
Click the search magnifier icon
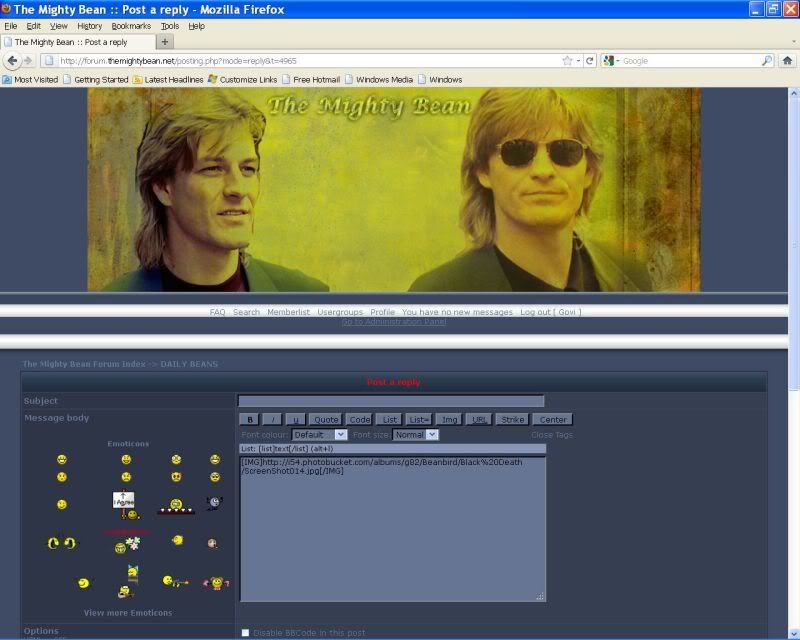(x=766, y=61)
